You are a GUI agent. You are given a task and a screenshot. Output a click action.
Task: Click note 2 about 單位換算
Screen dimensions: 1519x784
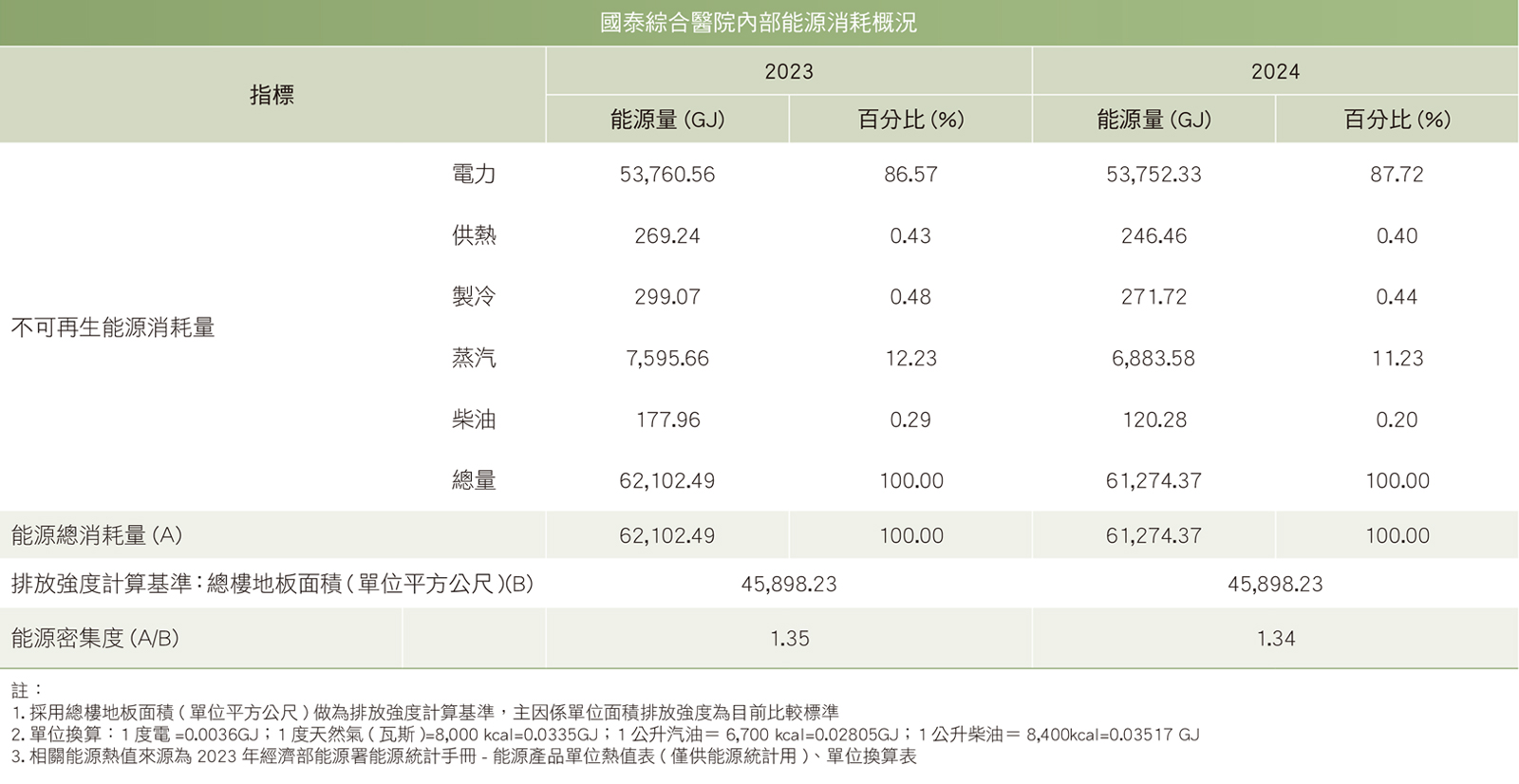[x=606, y=735]
